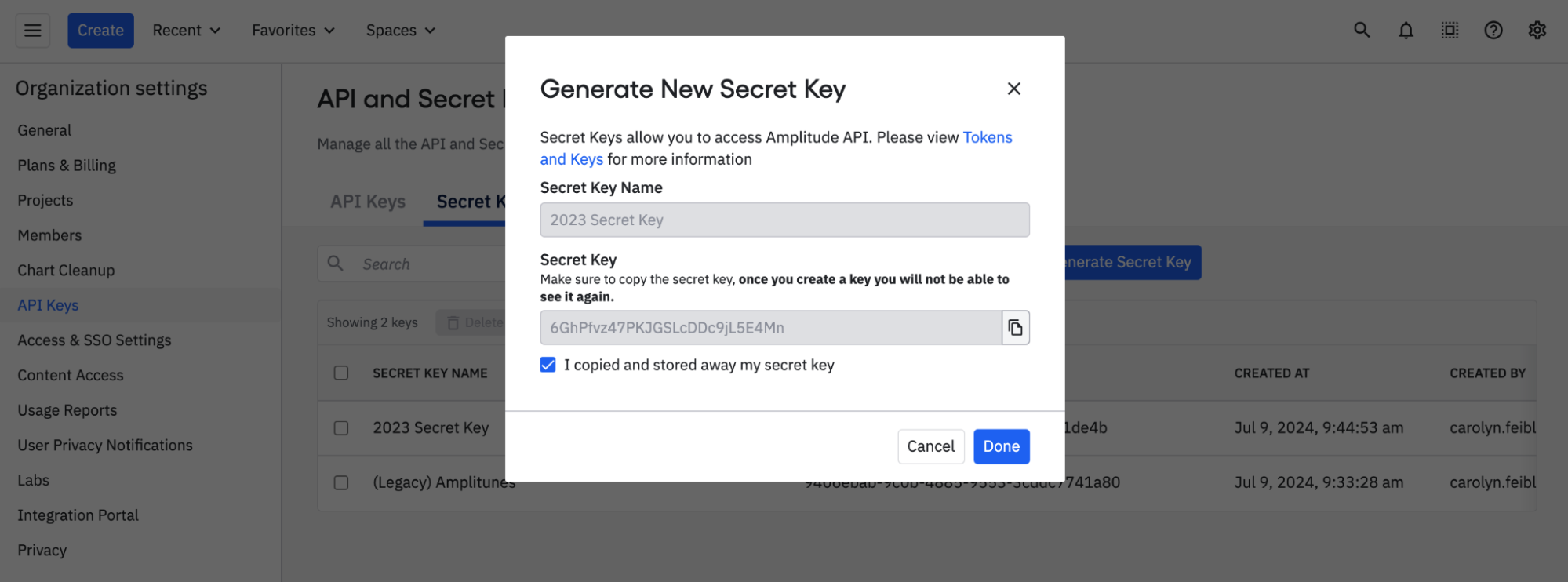Click the blue Create button
This screenshot has width=1568, height=582.
[100, 31]
